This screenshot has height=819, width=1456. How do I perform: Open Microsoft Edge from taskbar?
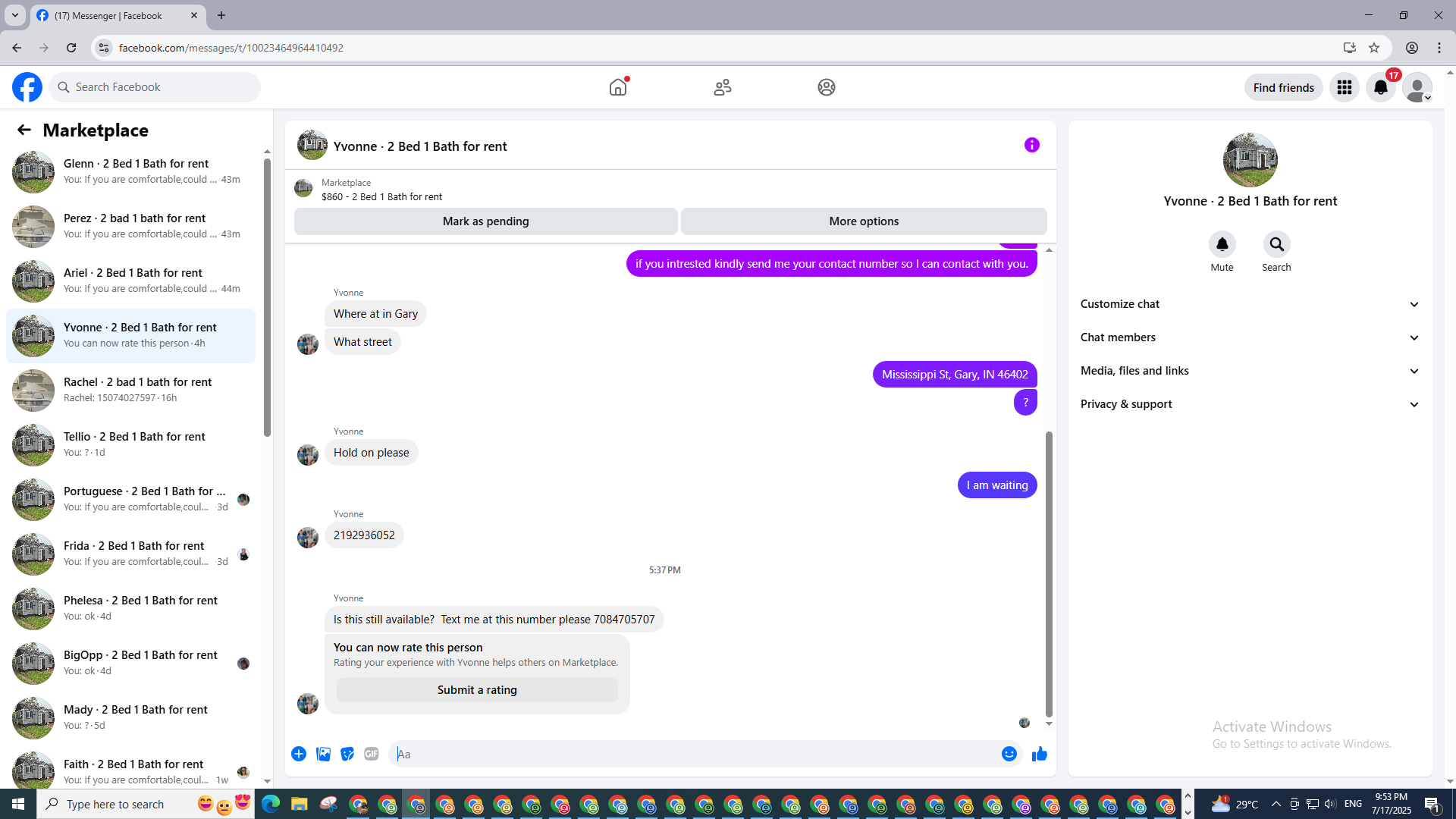tap(270, 804)
